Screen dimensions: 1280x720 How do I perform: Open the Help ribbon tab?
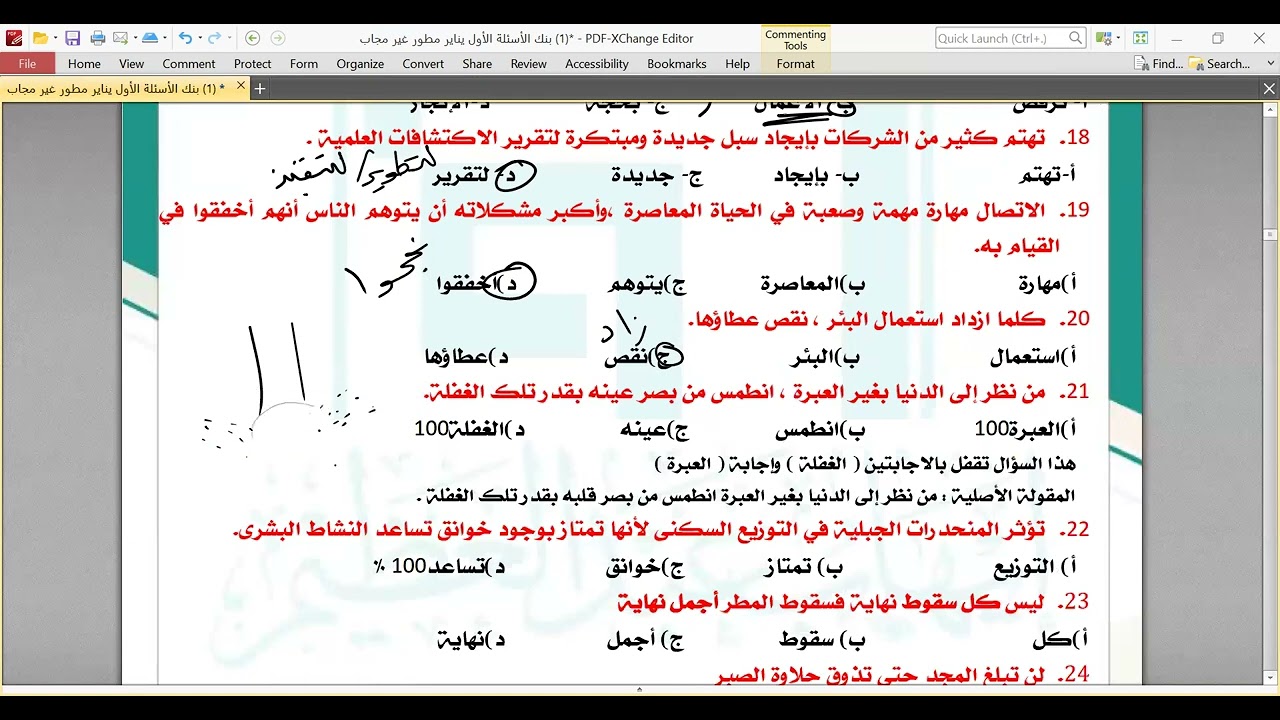737,63
